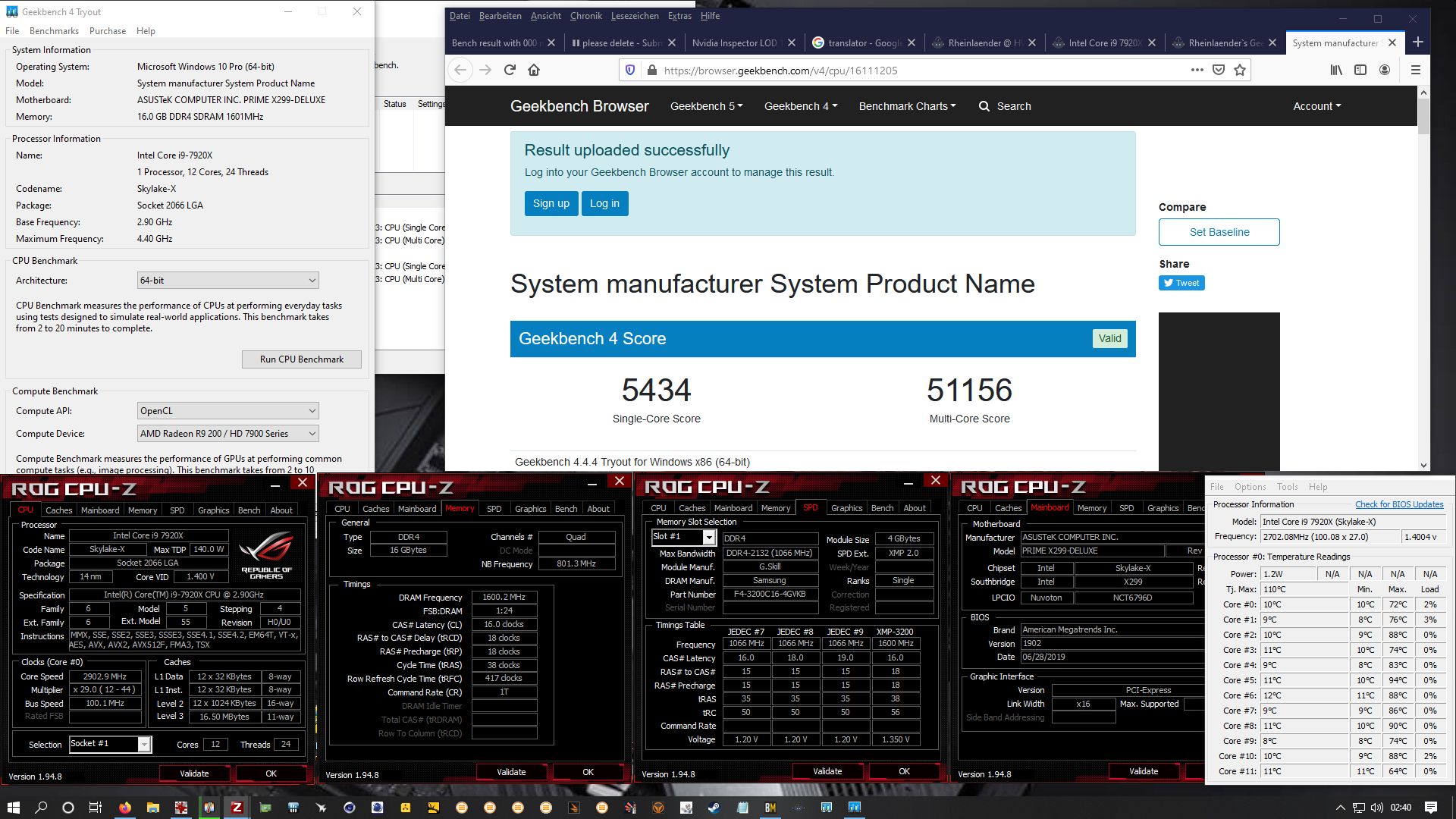Screen dimensions: 1456x819
Task: Open Windows Start menu
Action: tap(13, 807)
